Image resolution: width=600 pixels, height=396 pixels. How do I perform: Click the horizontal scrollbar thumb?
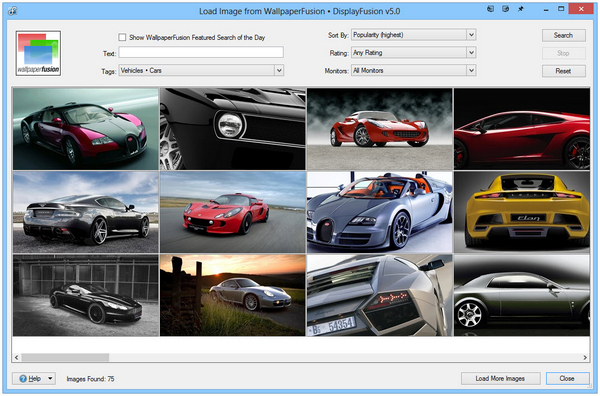coord(65,357)
